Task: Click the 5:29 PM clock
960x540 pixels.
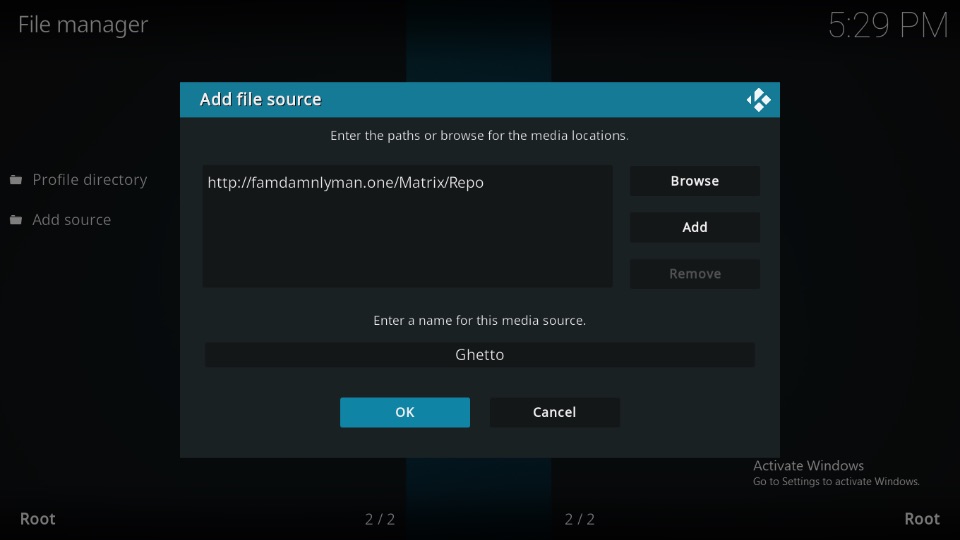Action: click(888, 26)
